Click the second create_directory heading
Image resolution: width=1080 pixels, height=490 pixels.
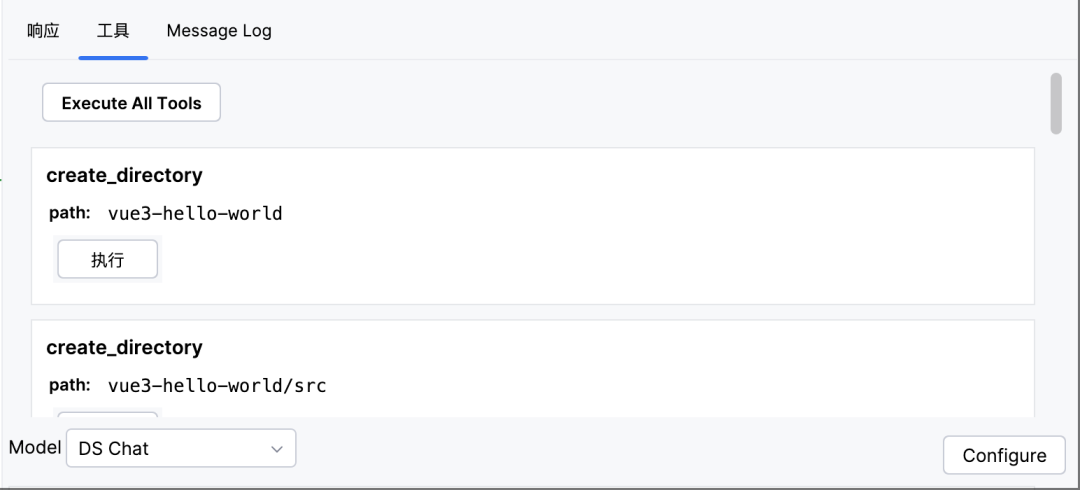125,348
